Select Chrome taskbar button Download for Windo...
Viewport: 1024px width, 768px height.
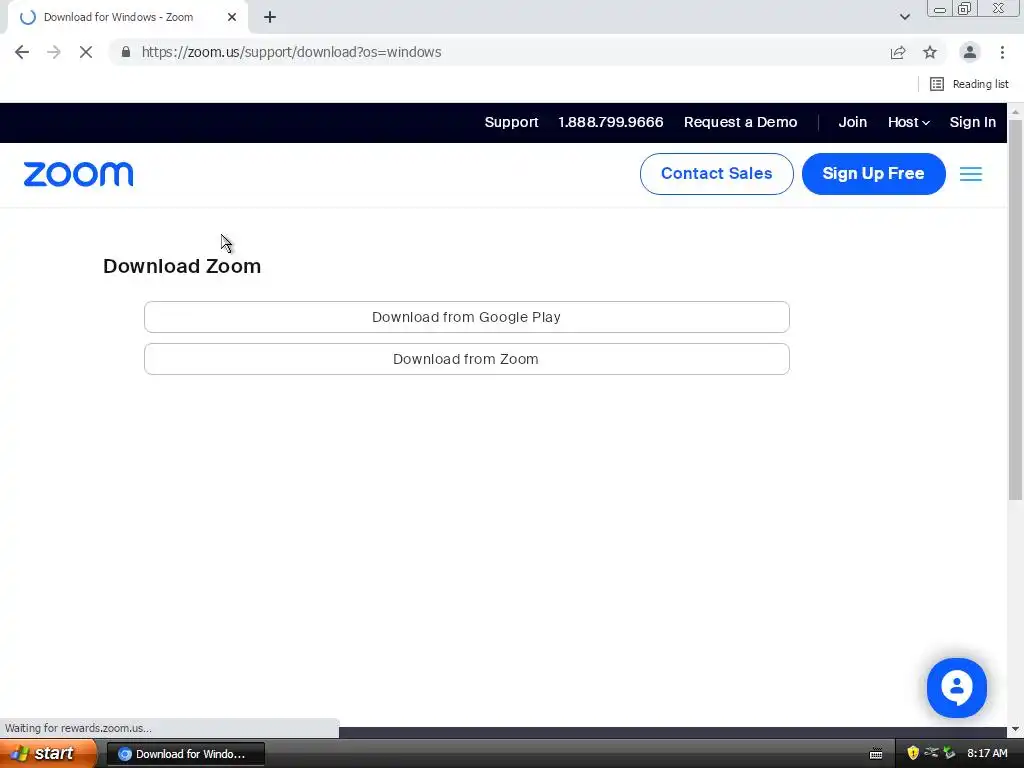coord(185,754)
